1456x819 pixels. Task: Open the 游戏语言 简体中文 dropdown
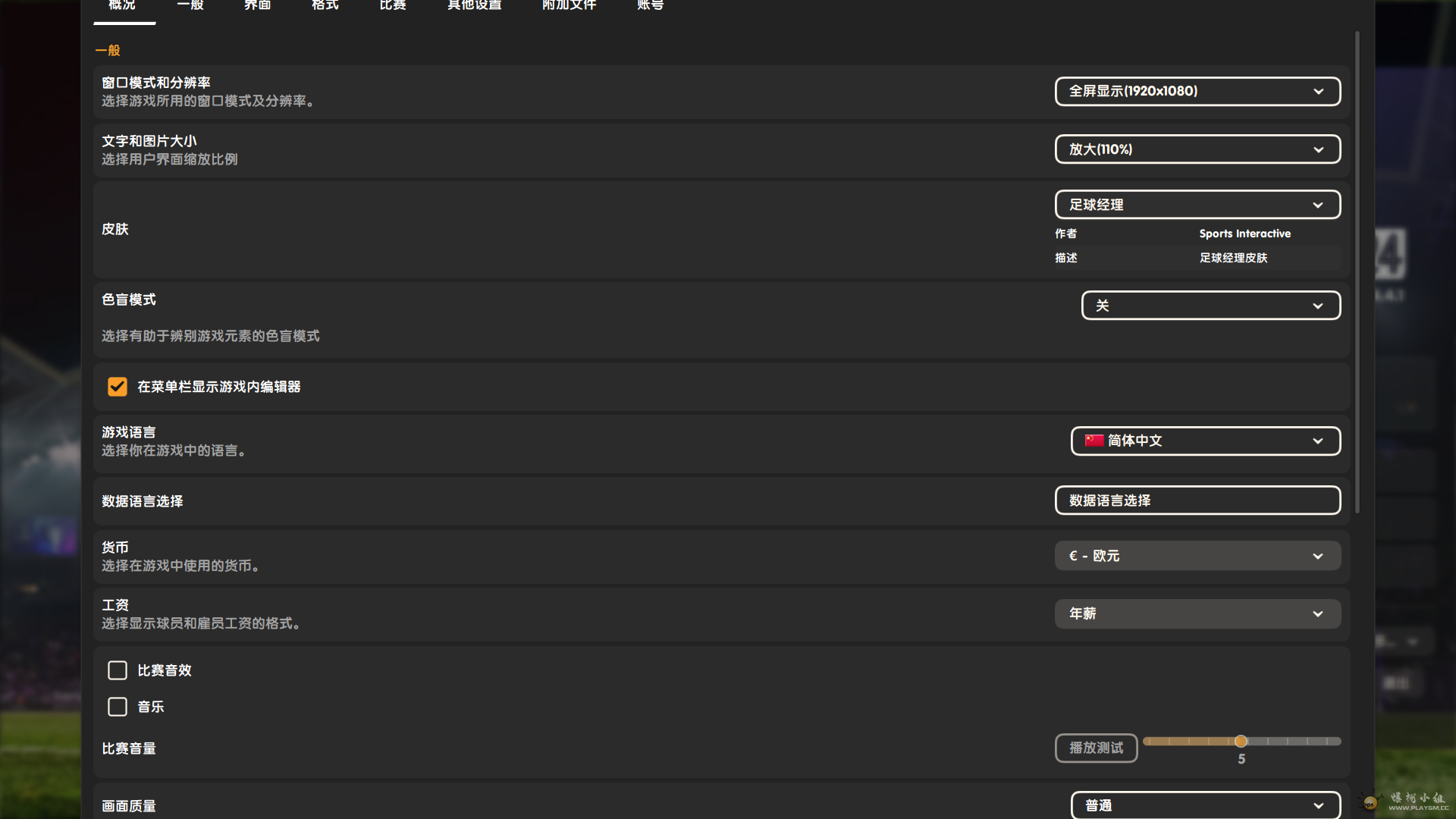1204,441
